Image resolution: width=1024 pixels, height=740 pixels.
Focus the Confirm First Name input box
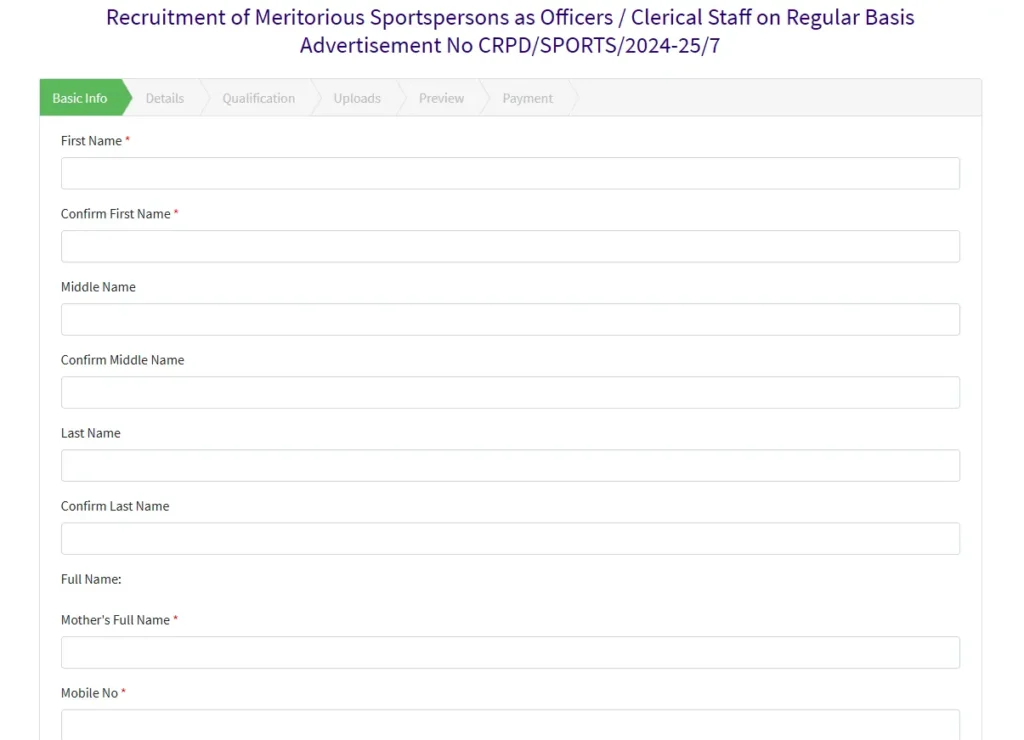point(510,246)
